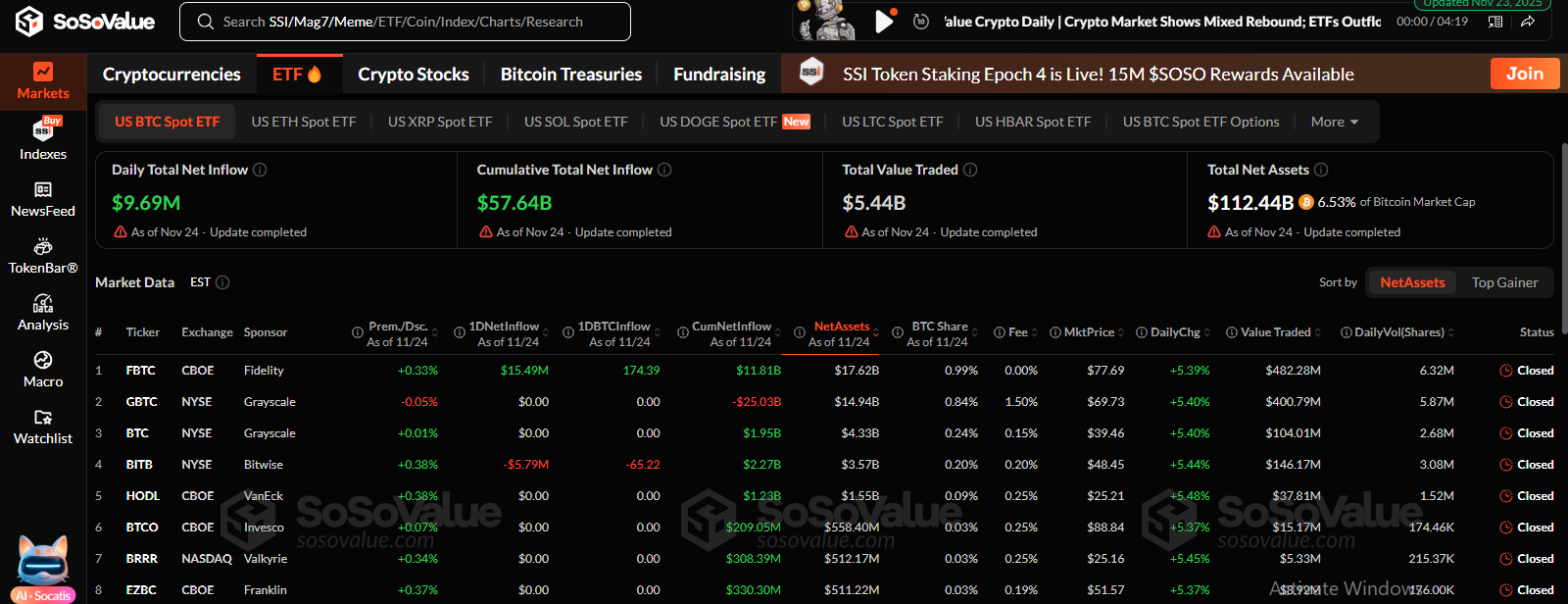Open the SoSoValue home logo
Image resolution: width=1568 pixels, height=604 pixels.
coord(85,22)
